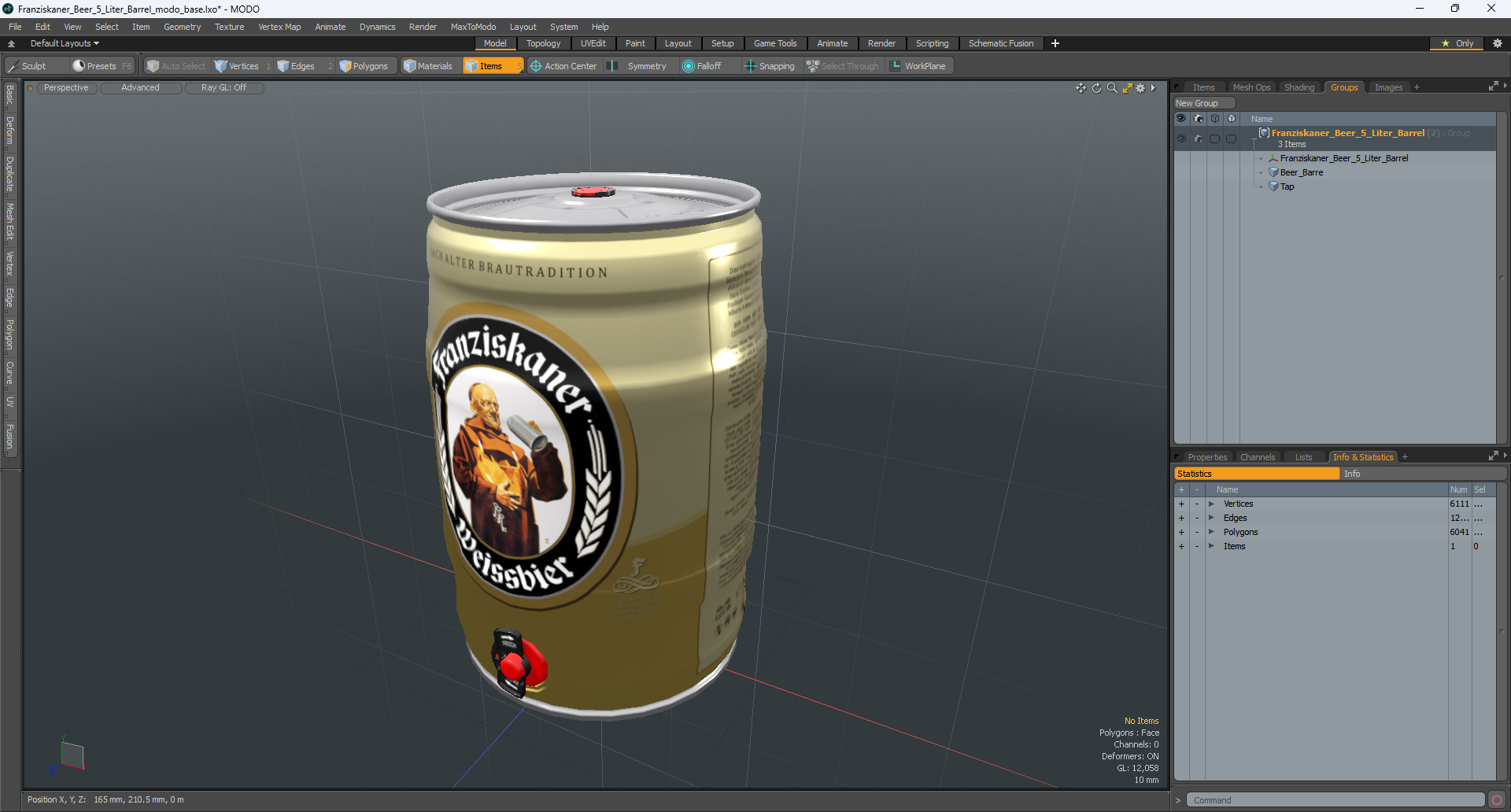Image resolution: width=1511 pixels, height=812 pixels.
Task: Switch to the UVEdit layout tab
Action: (x=593, y=43)
